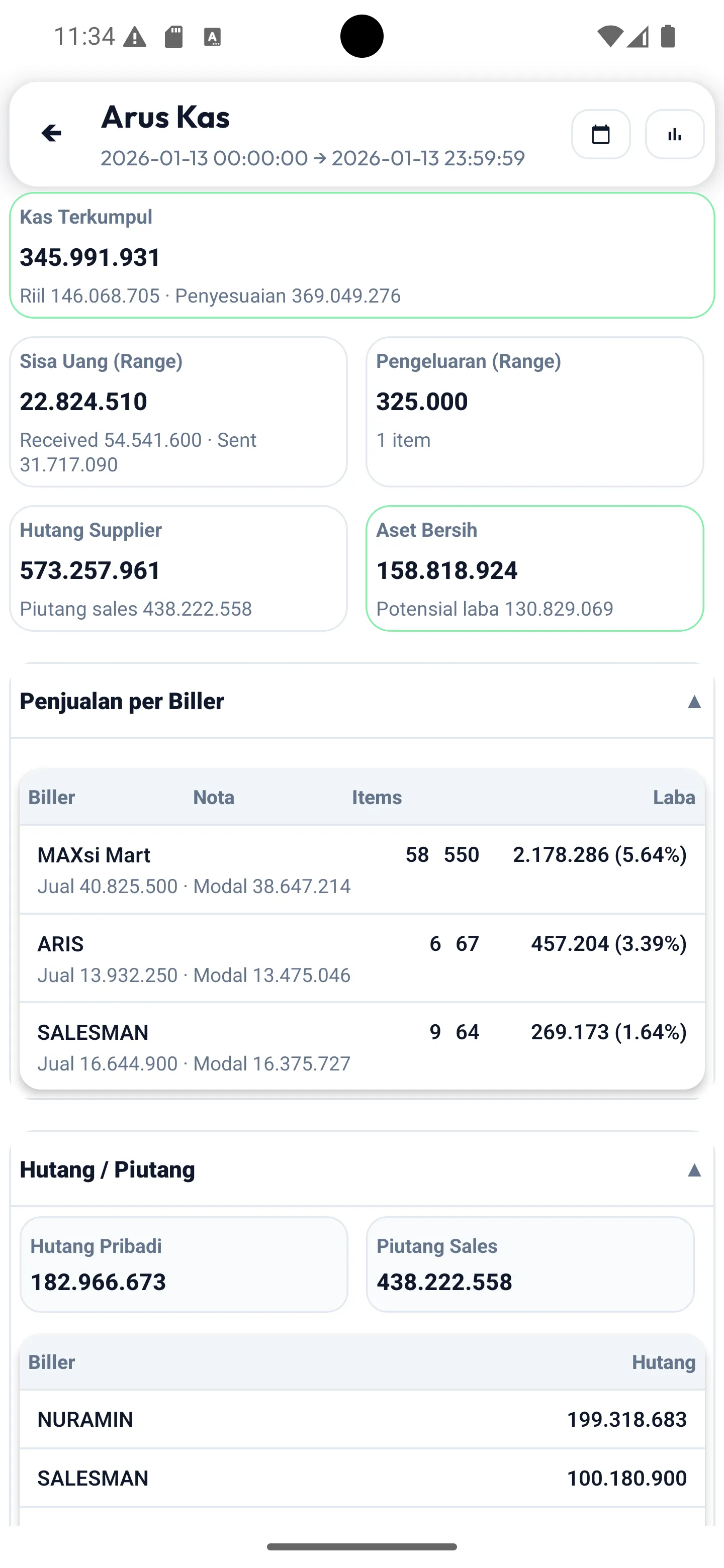
Task: Open the Pengeluaran (Range) card
Action: pyautogui.click(x=534, y=412)
